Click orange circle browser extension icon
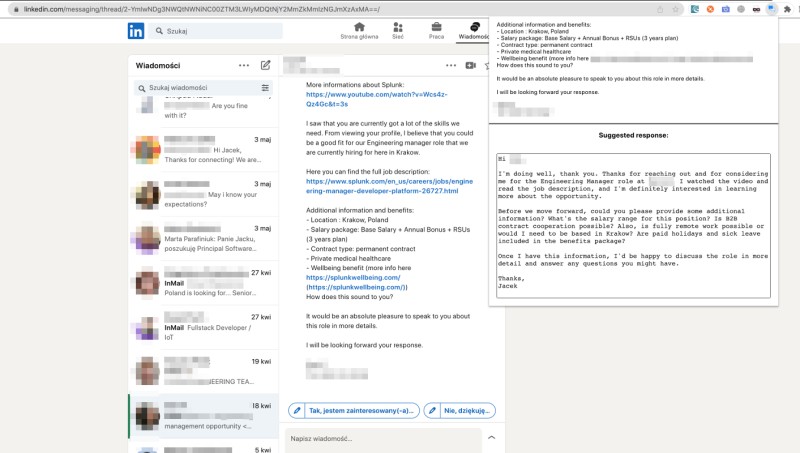 click(710, 9)
